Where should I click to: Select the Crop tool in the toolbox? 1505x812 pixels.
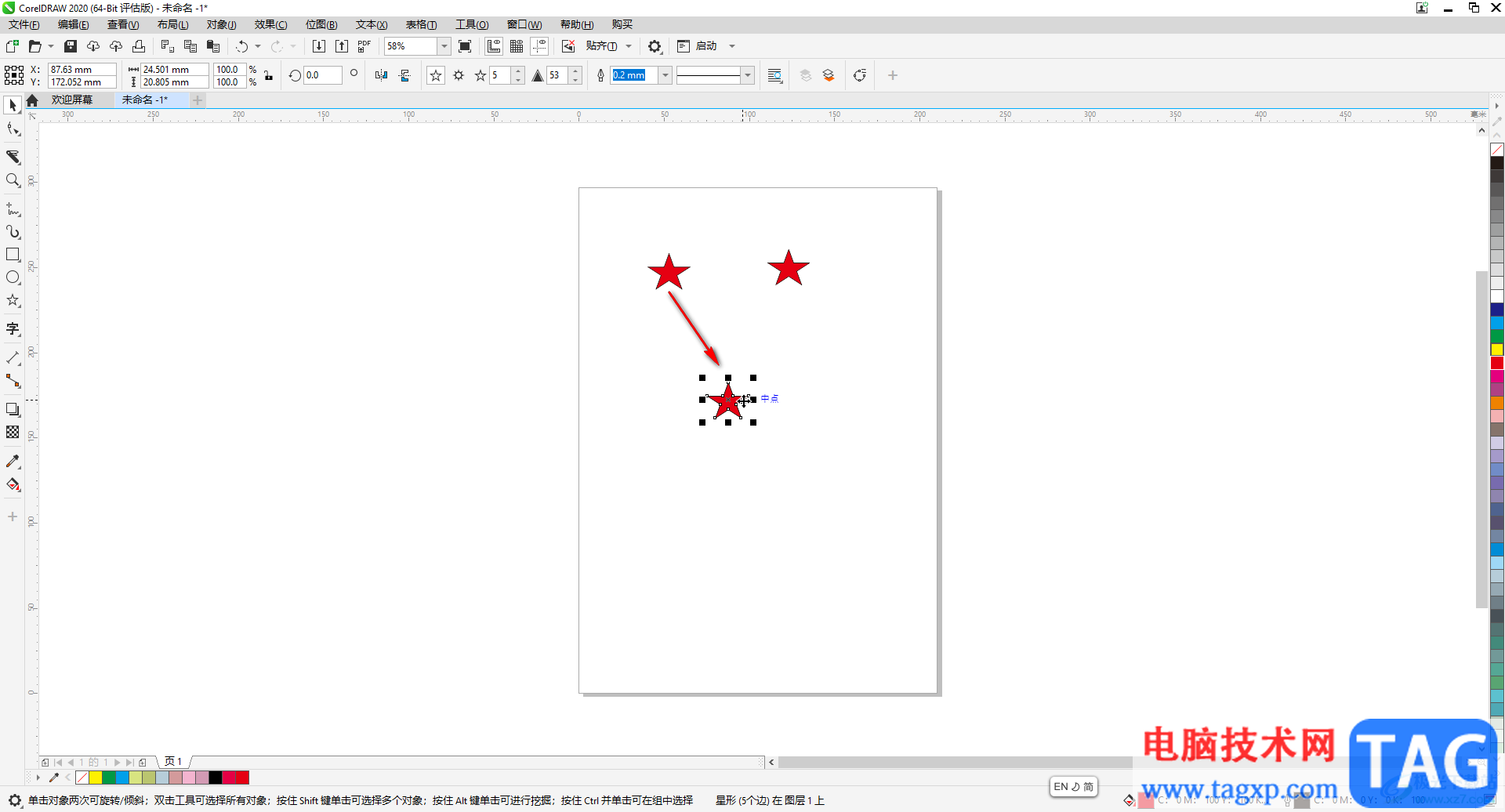[13, 157]
